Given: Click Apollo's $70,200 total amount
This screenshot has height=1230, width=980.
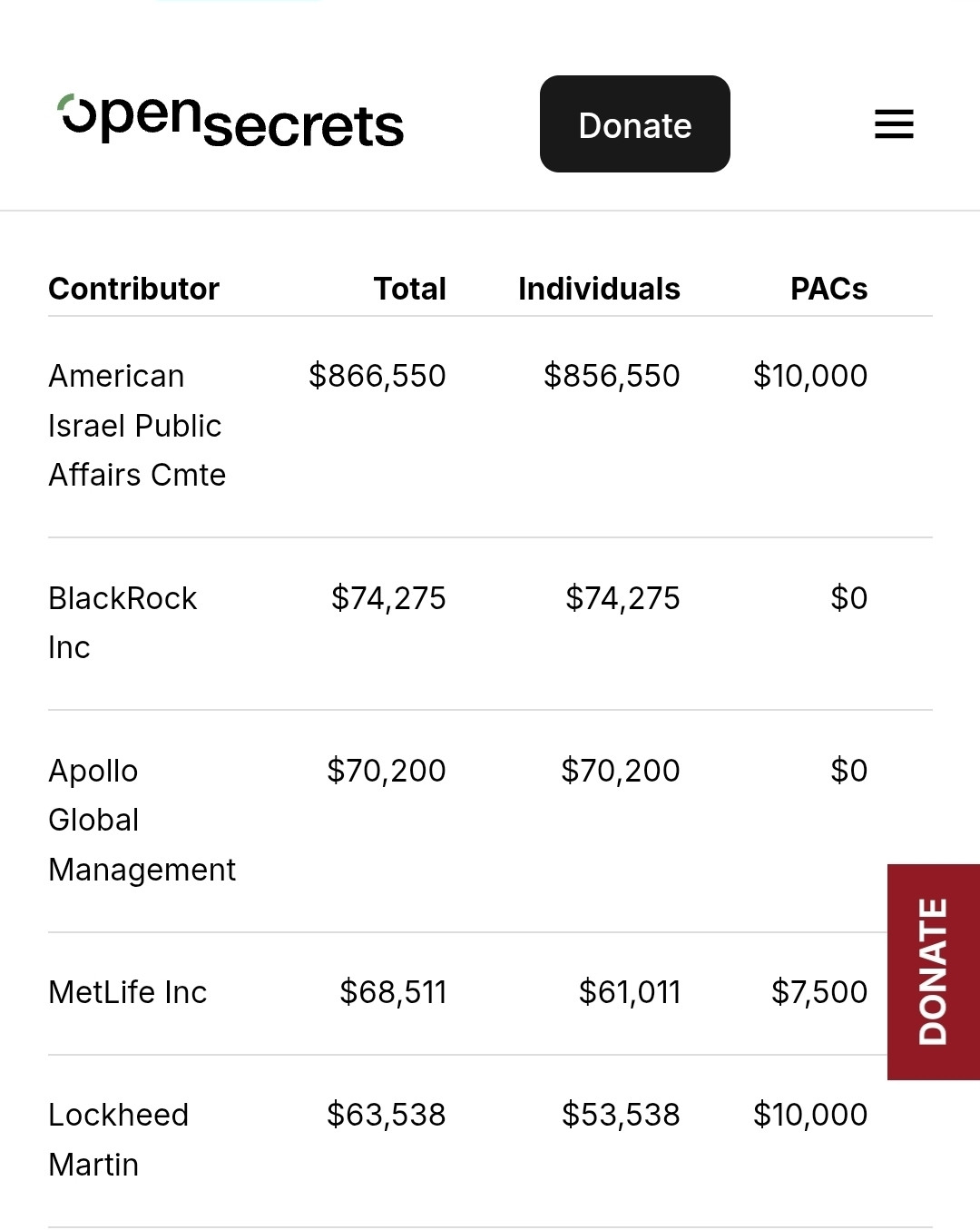Looking at the screenshot, I should pyautogui.click(x=387, y=771).
